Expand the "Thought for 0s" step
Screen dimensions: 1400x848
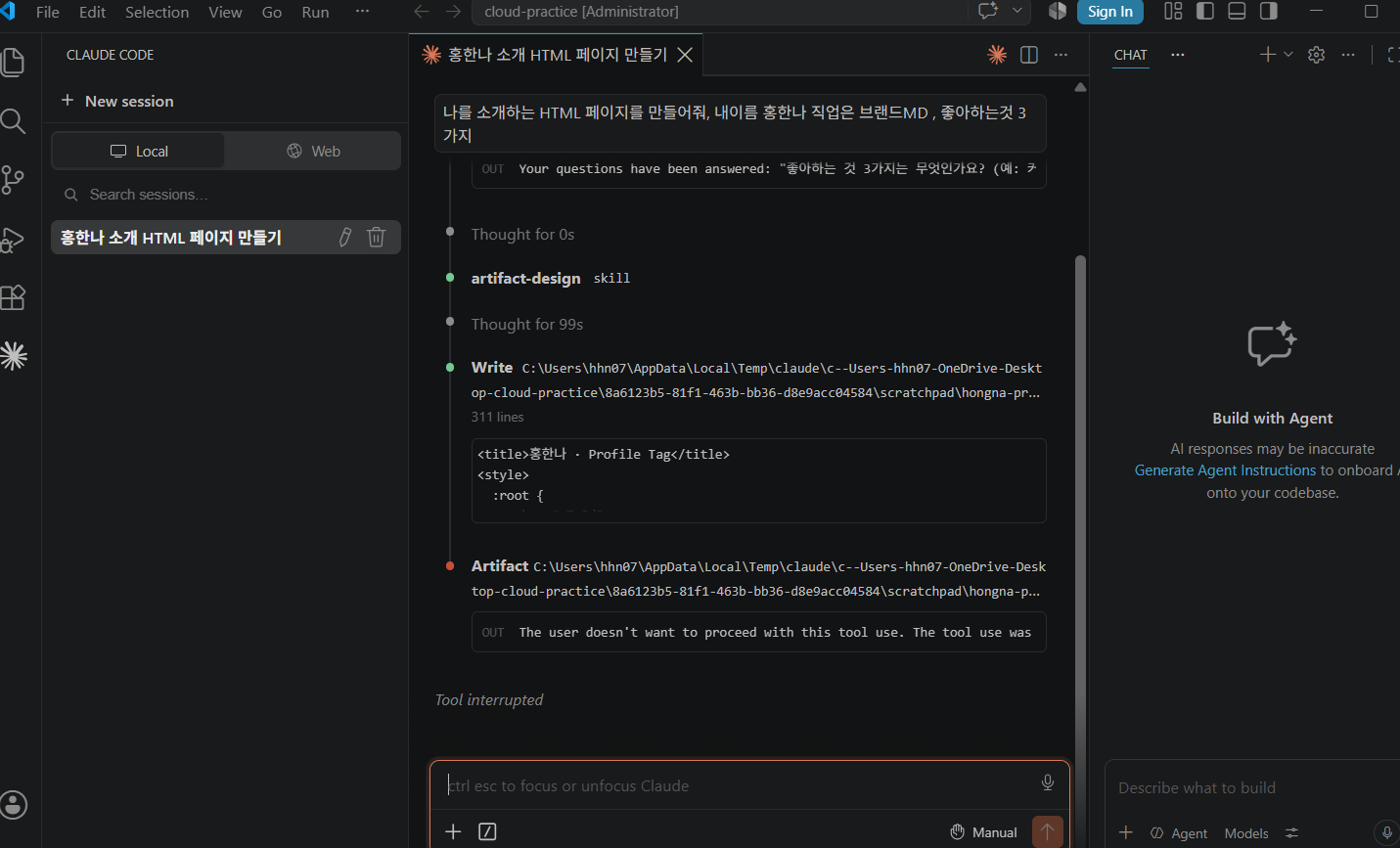click(x=522, y=235)
